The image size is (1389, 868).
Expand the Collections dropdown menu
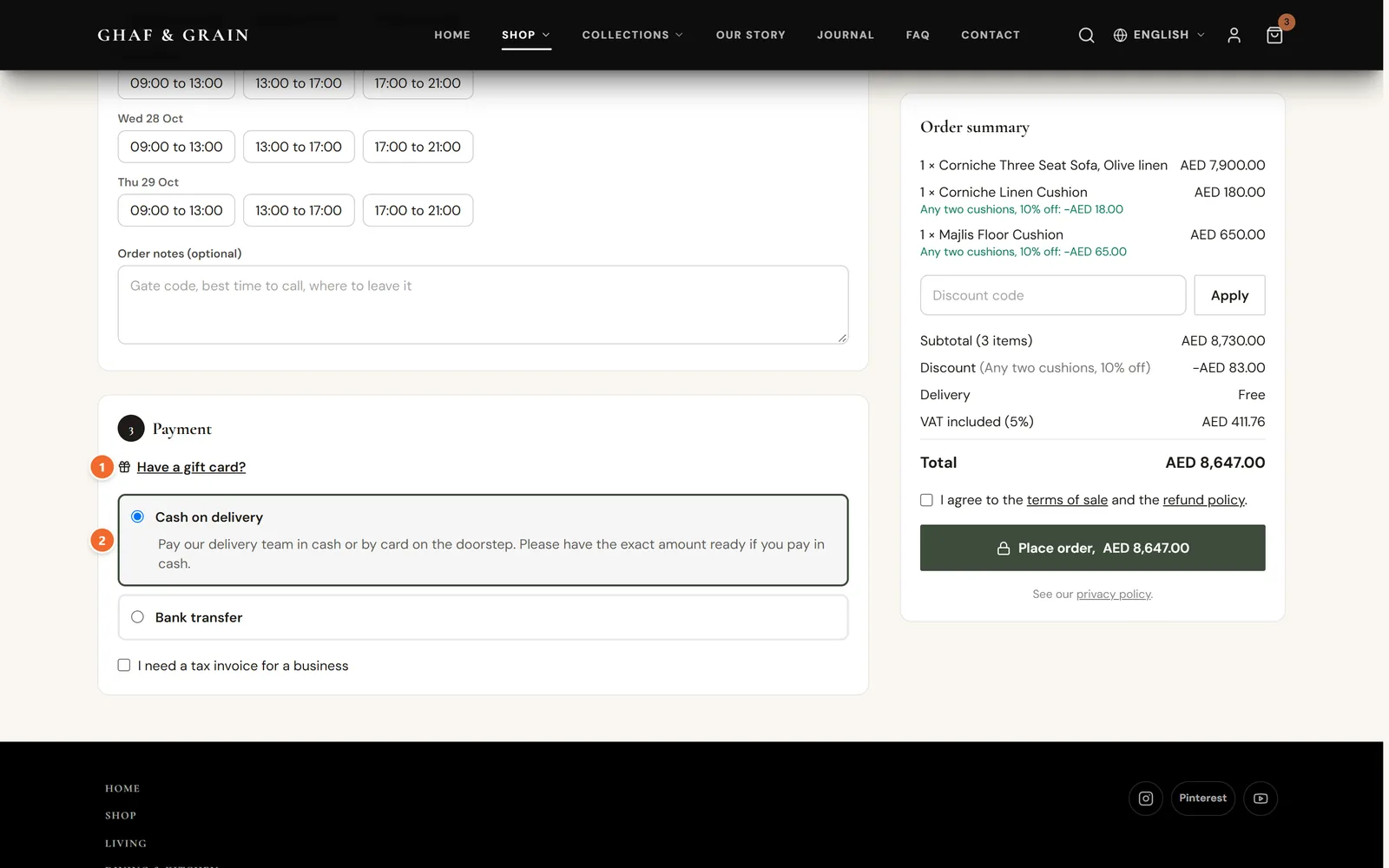633,35
